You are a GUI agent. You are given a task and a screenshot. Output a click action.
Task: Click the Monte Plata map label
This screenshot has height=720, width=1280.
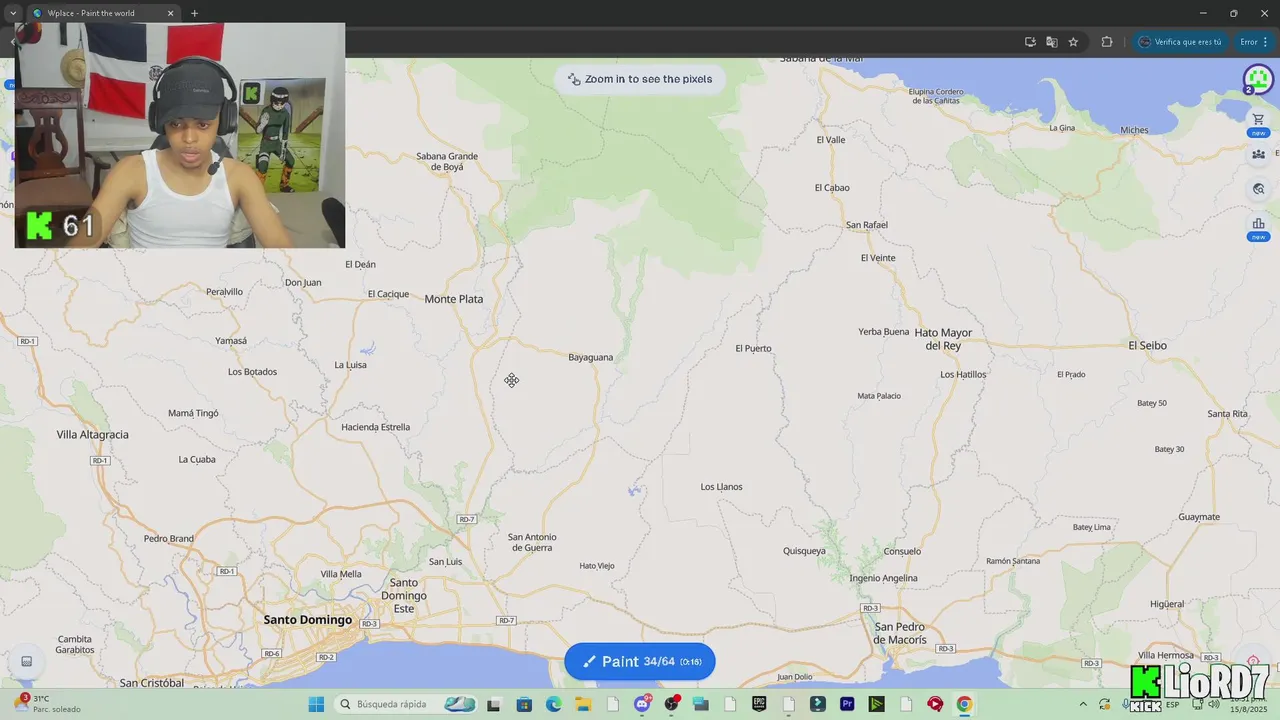point(454,299)
